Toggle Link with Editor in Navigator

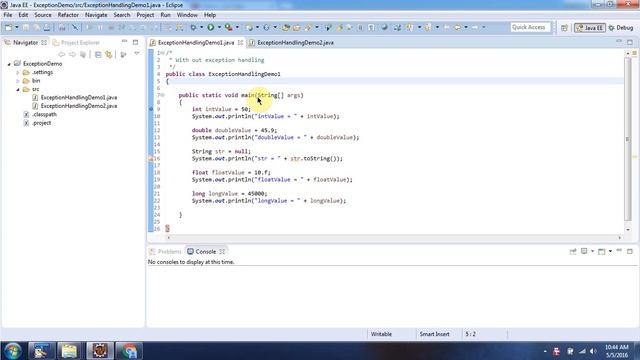pyautogui.click(x=109, y=54)
